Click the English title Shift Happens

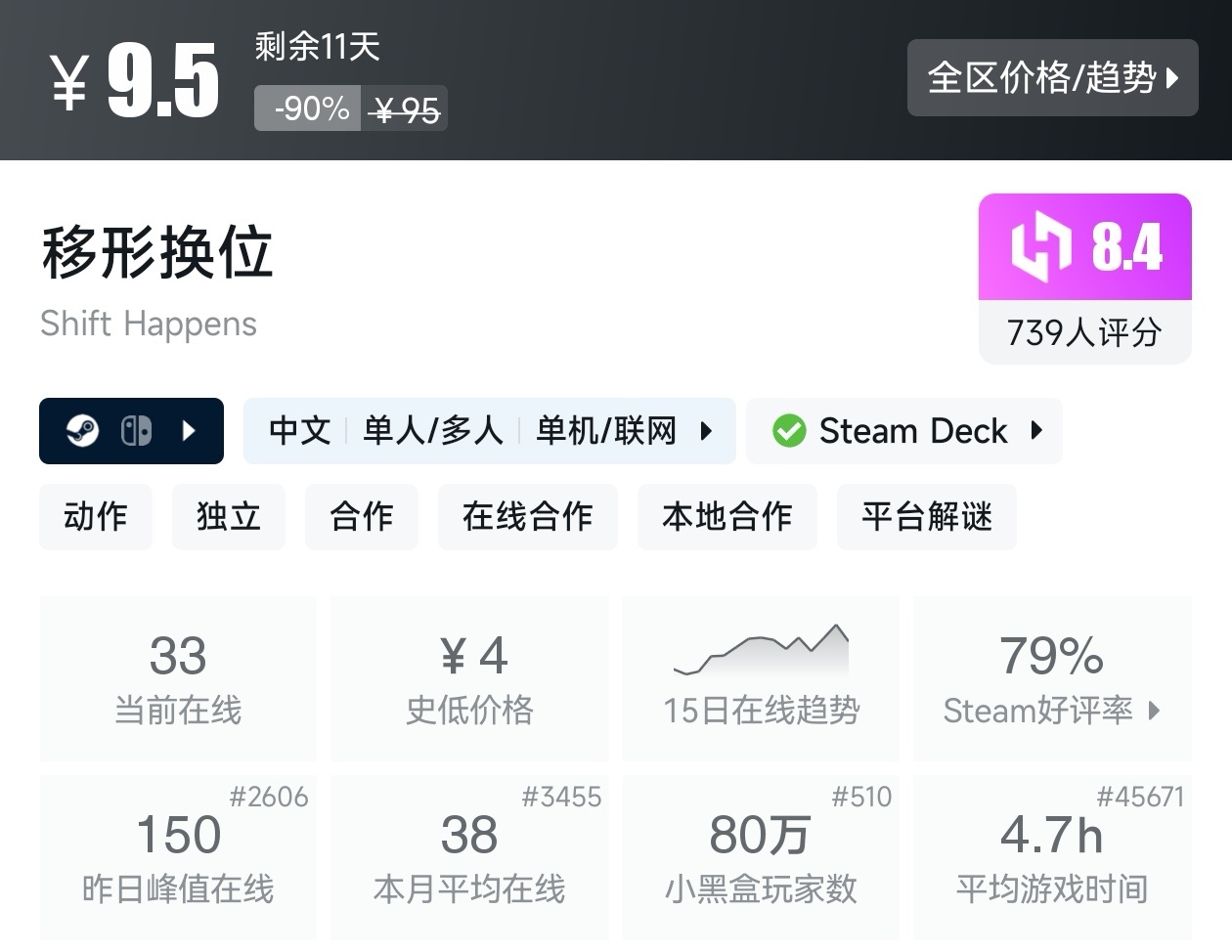(149, 324)
